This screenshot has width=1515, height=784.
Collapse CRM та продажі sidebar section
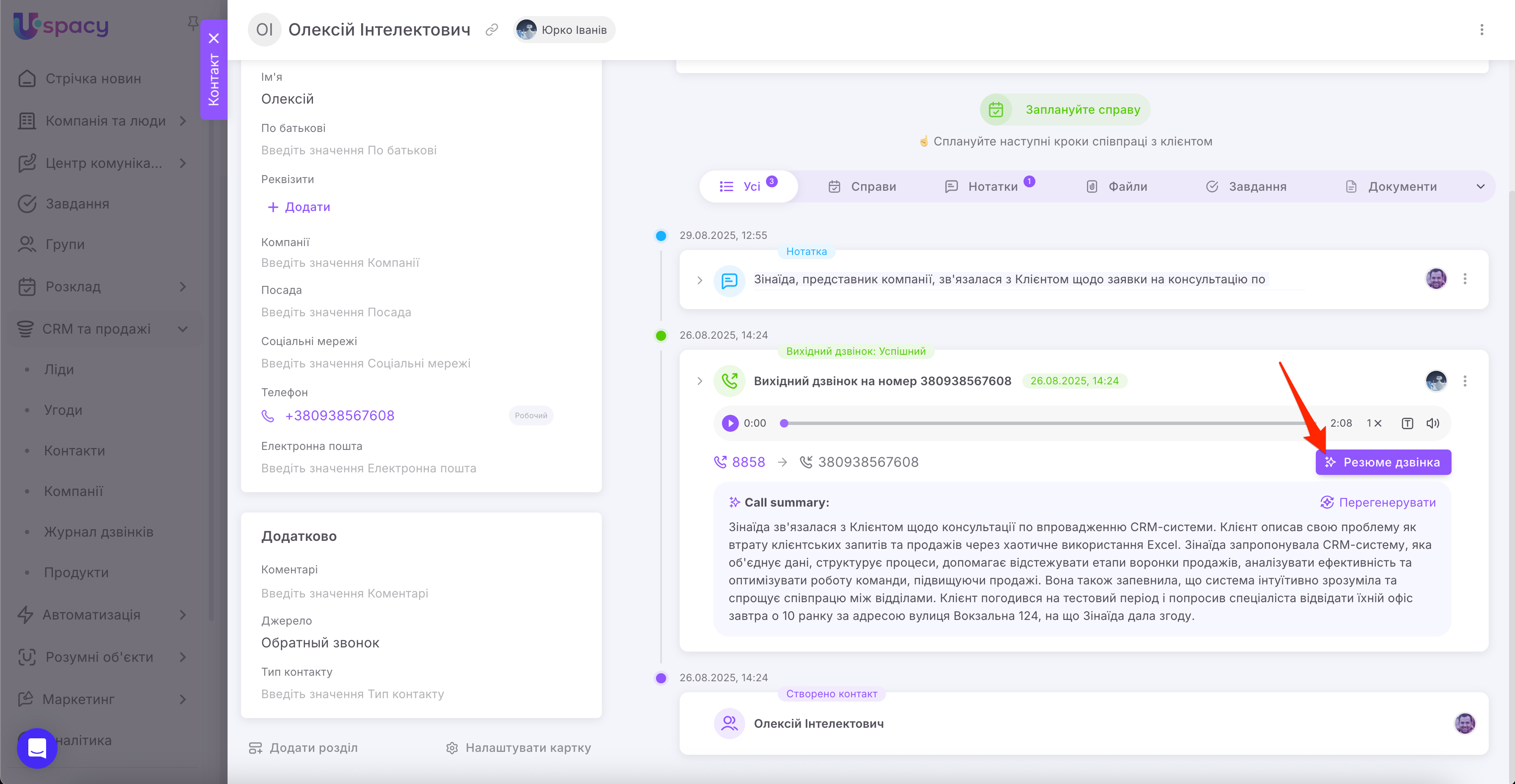(x=183, y=329)
